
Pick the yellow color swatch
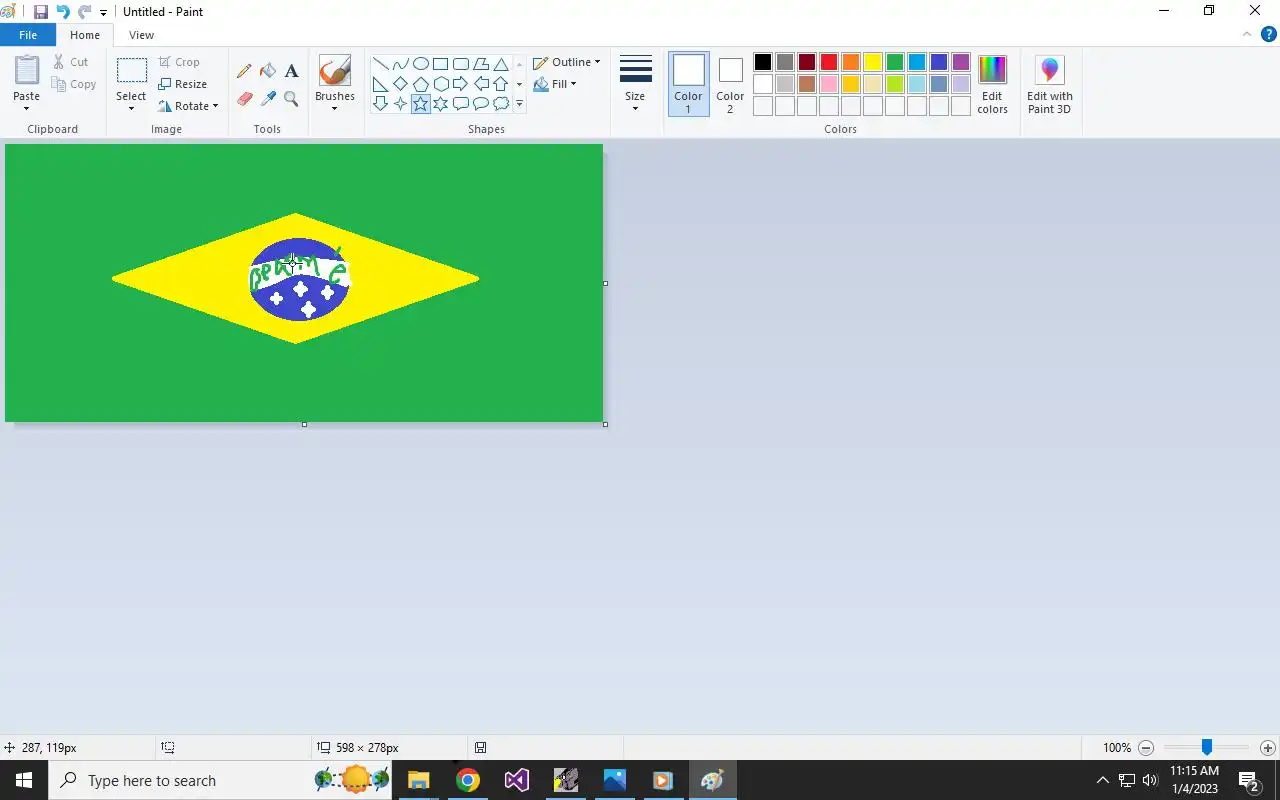click(x=873, y=62)
